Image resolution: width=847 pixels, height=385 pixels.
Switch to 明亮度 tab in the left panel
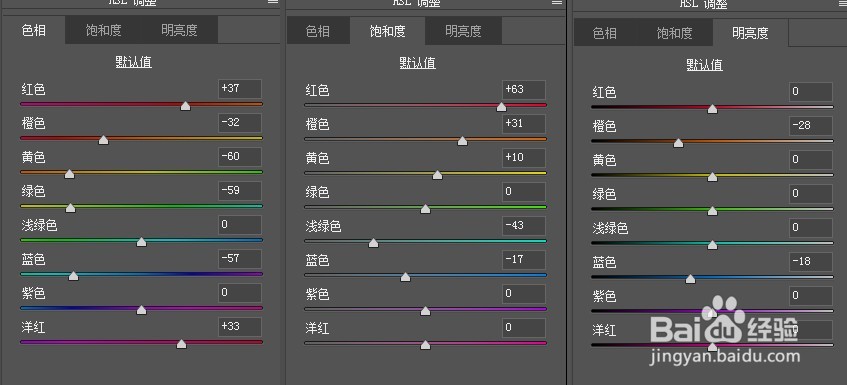pos(179,30)
